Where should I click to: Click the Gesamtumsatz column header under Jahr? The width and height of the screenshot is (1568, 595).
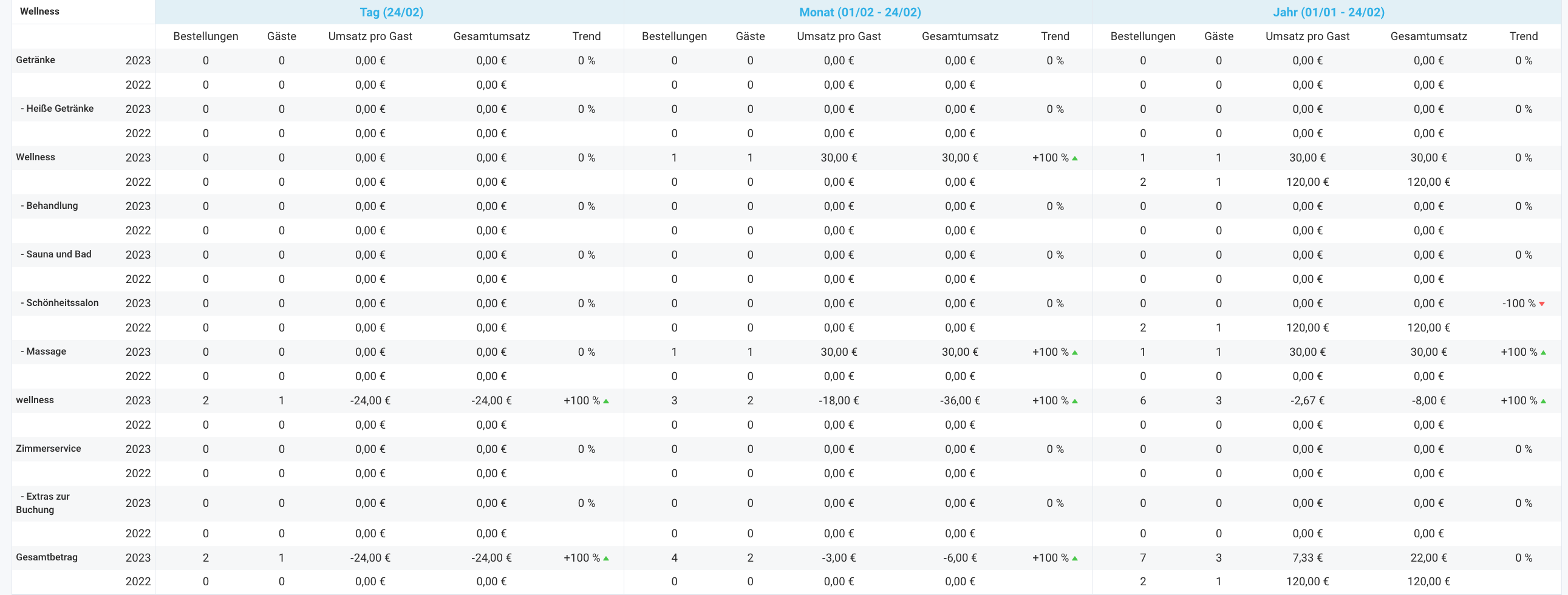click(1428, 36)
